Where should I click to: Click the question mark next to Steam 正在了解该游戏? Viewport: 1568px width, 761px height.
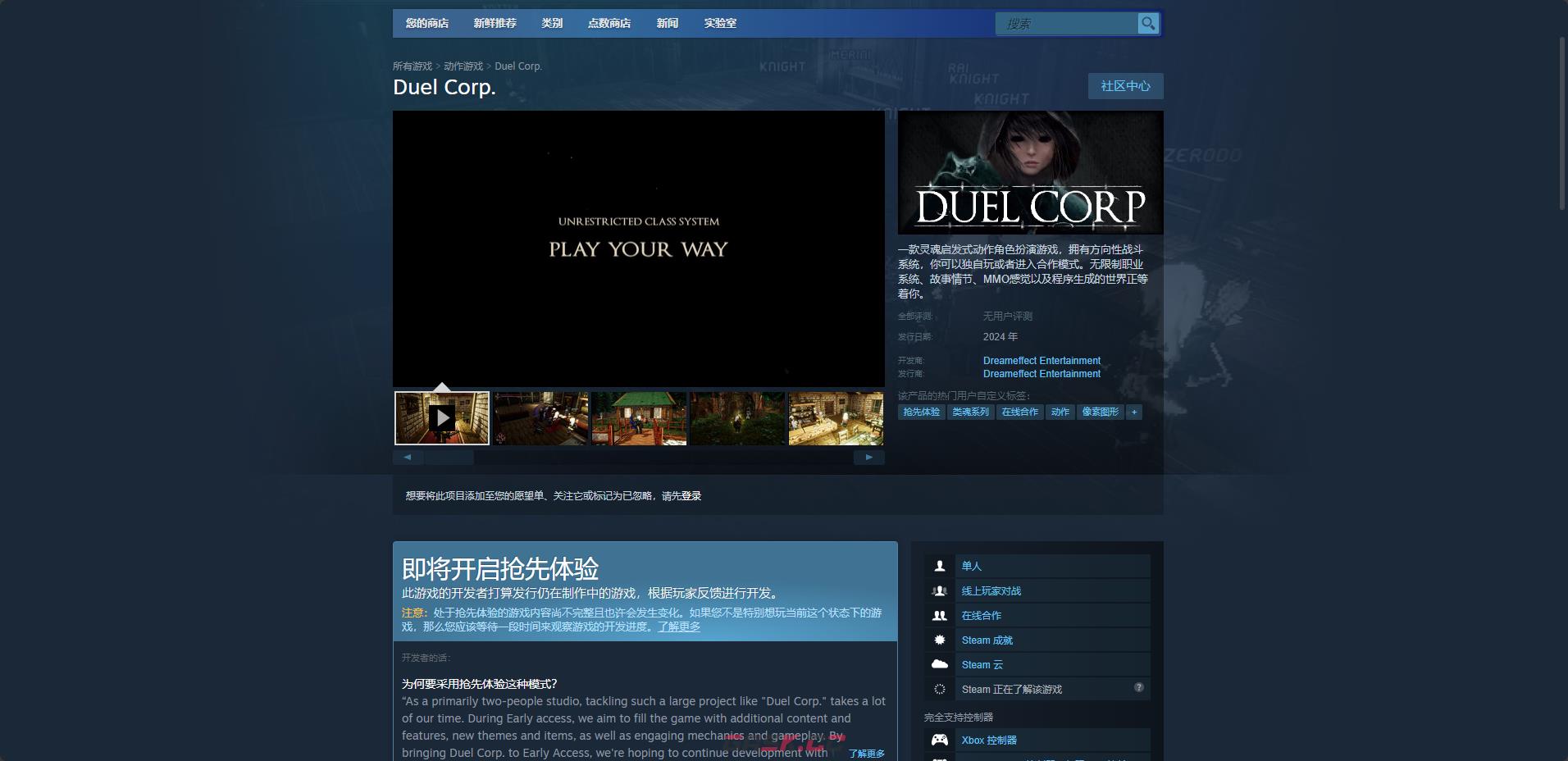pyautogui.click(x=1138, y=689)
